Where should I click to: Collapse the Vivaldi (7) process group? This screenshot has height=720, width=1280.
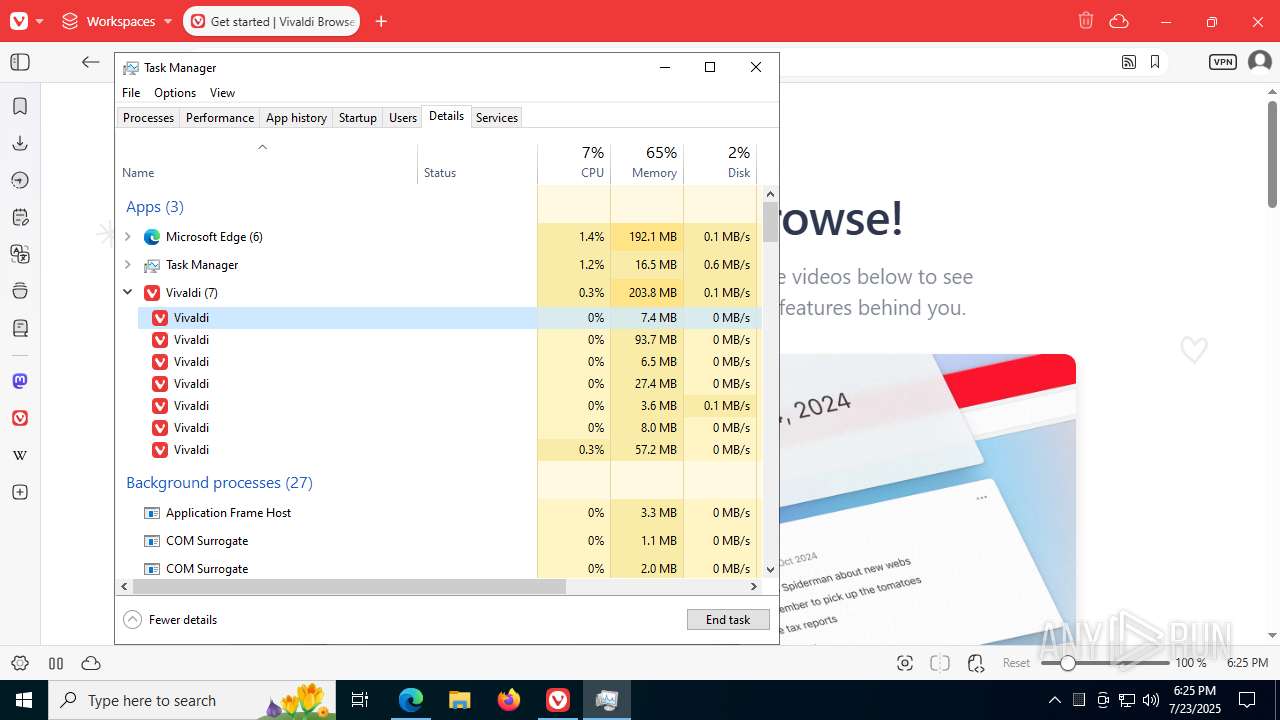(x=128, y=293)
